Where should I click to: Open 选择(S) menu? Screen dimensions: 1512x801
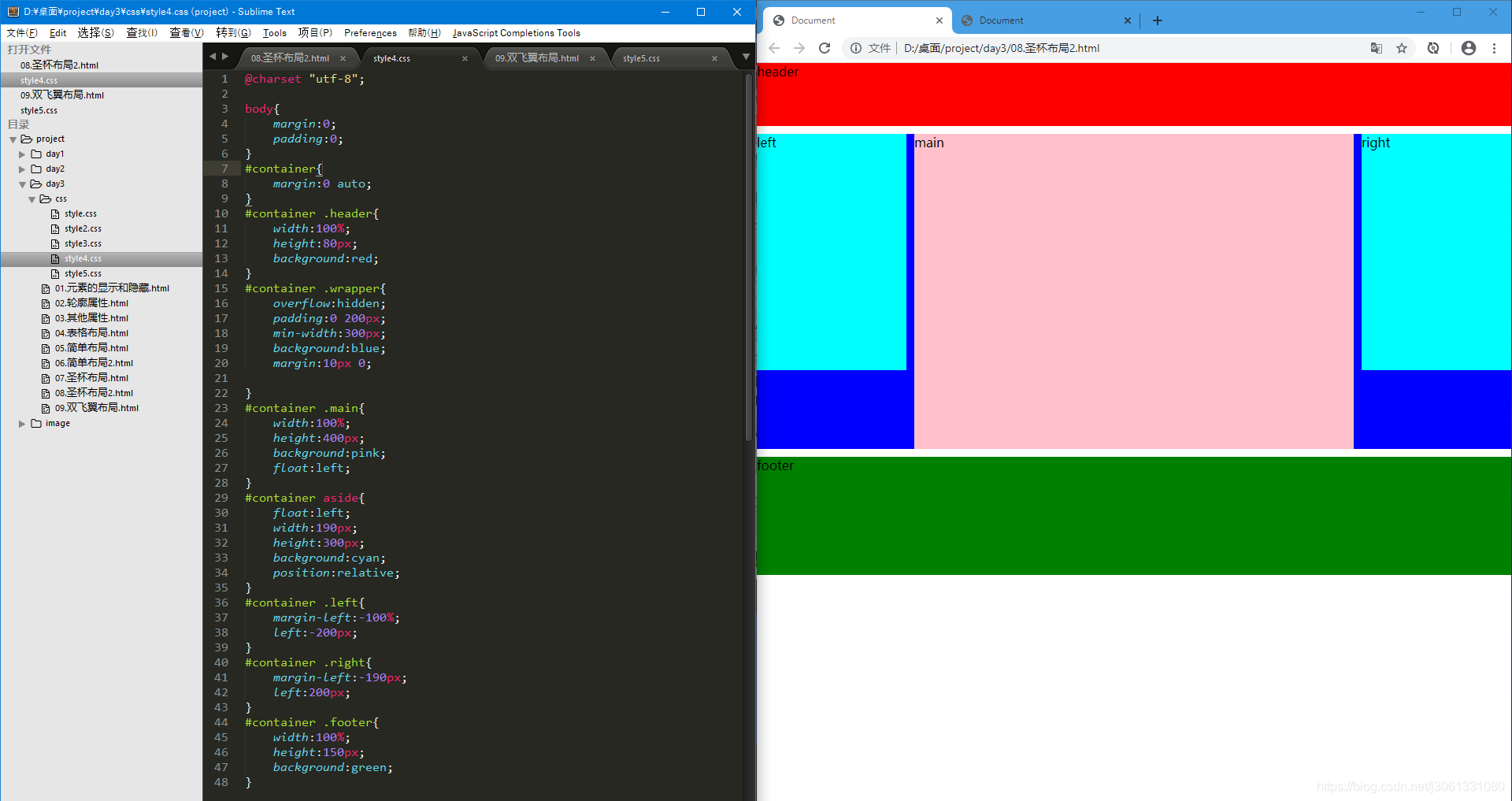click(x=95, y=33)
